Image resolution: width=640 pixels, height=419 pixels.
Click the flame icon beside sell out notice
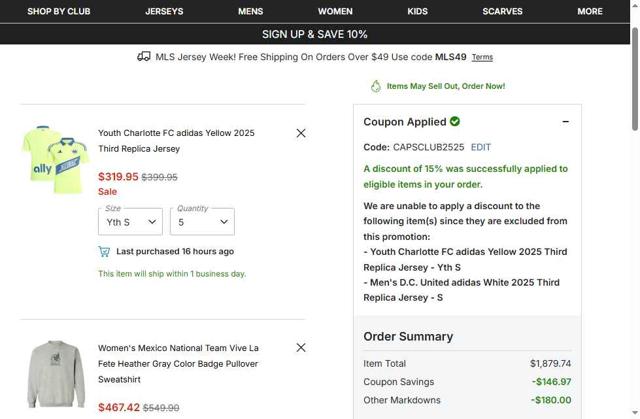point(376,86)
